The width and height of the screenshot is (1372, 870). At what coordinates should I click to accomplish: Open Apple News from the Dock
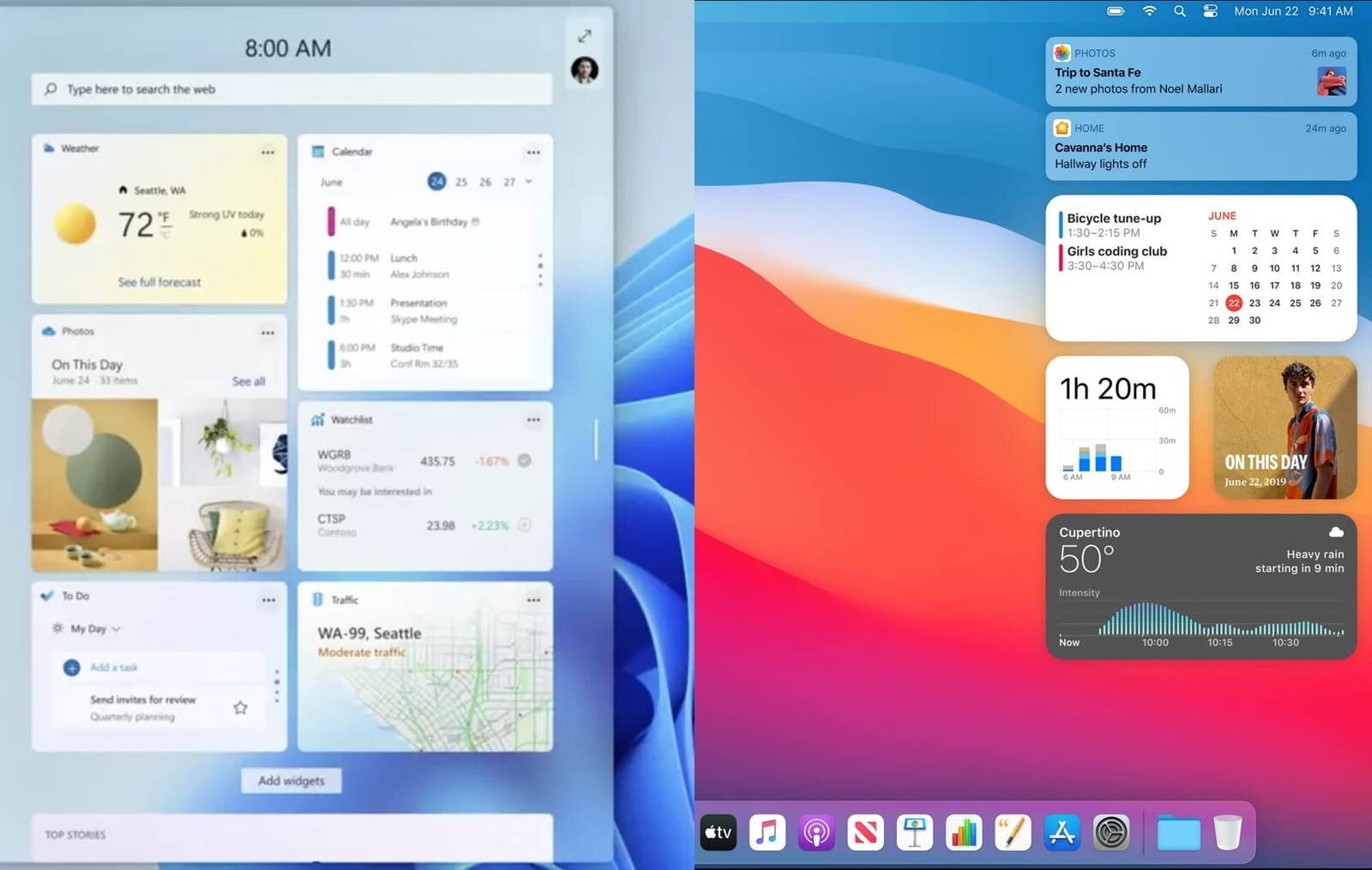tap(866, 831)
